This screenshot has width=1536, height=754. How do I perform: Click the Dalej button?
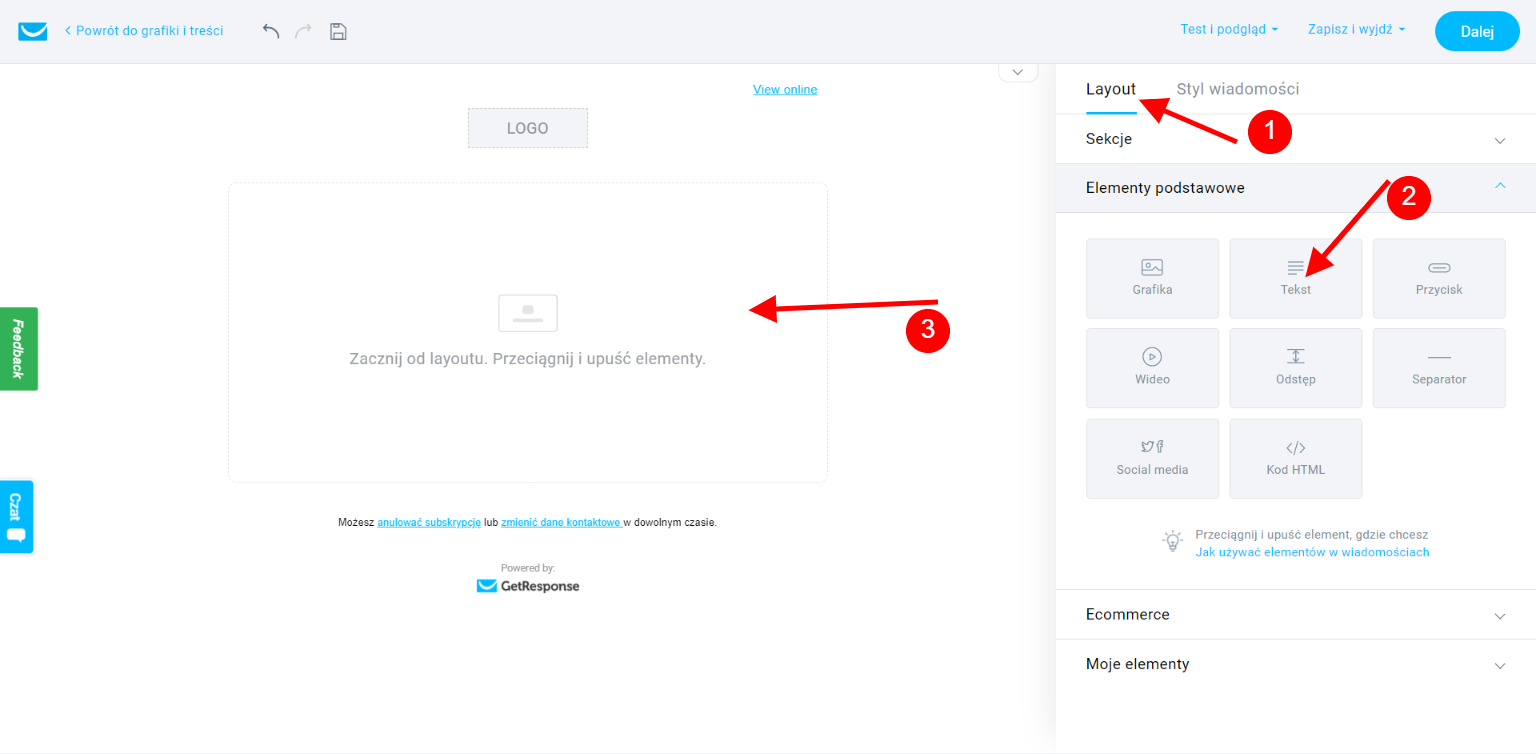point(1476,31)
